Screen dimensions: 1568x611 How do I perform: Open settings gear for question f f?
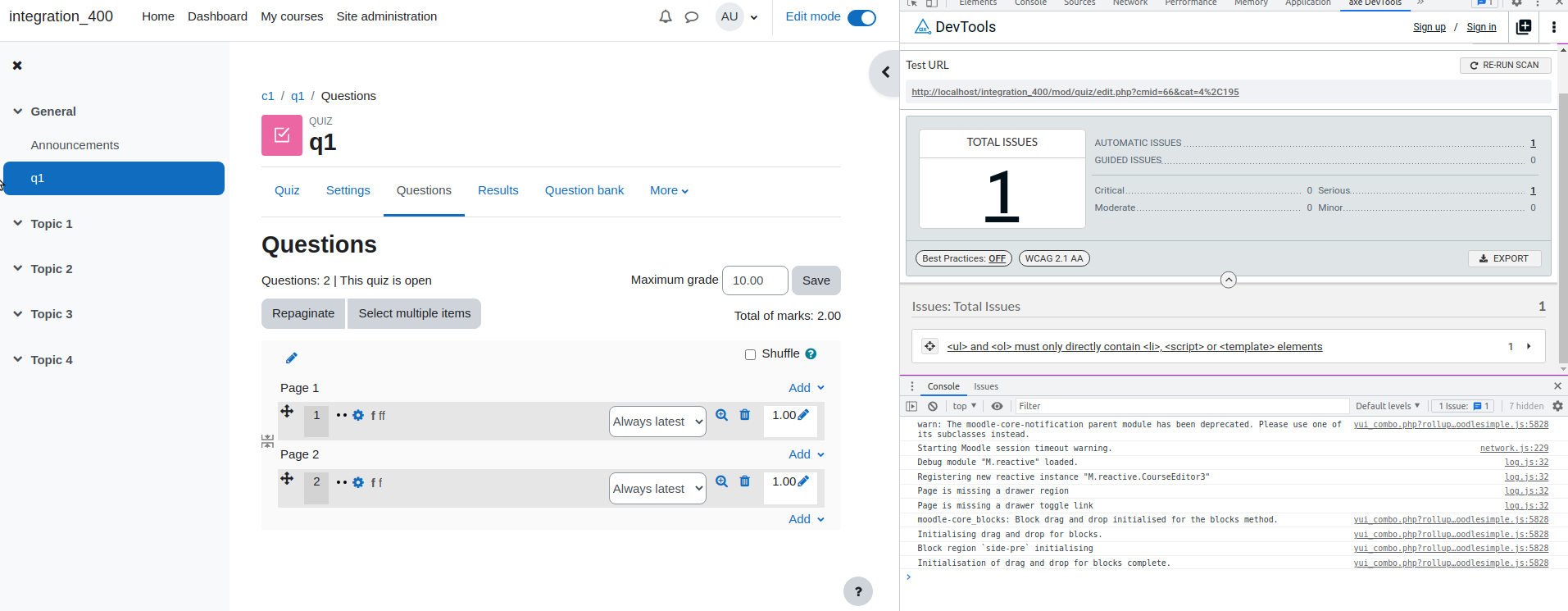tap(358, 482)
